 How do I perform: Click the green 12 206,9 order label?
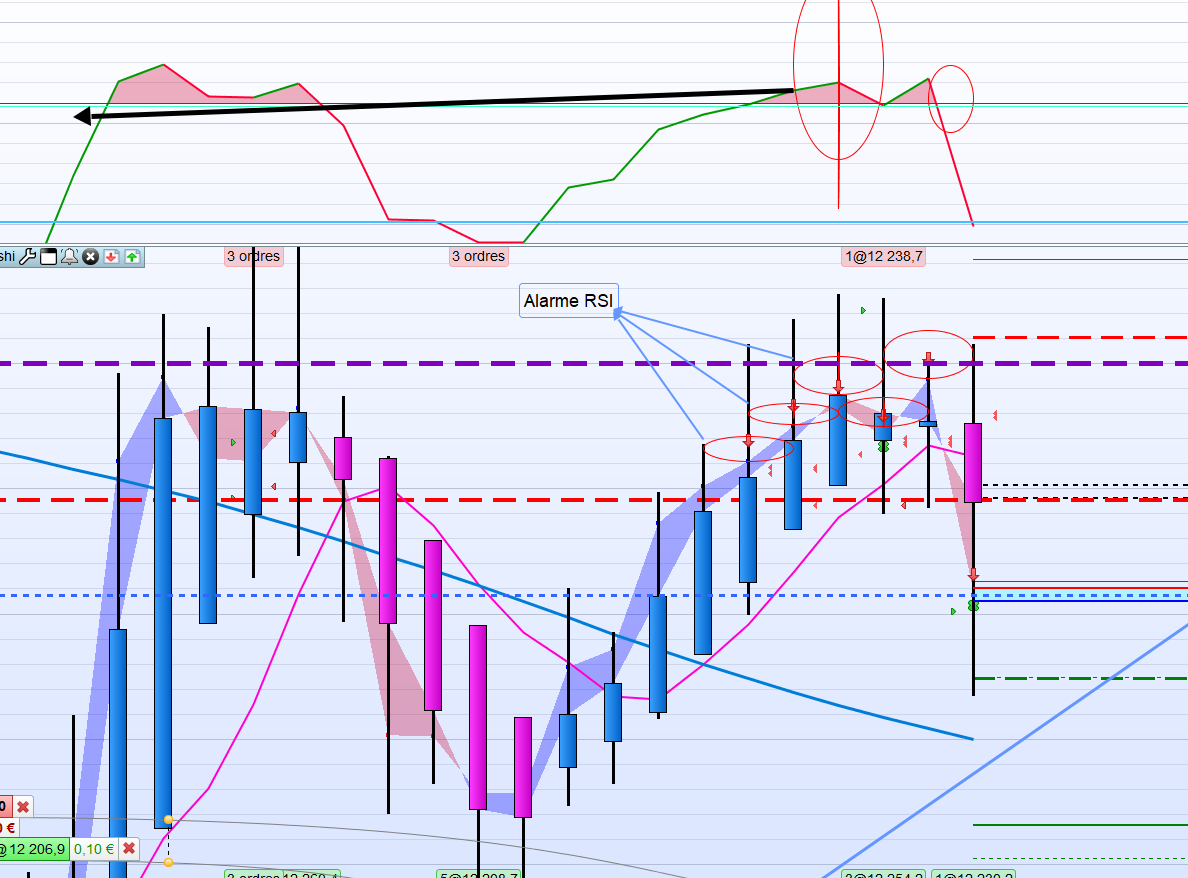pos(33,849)
